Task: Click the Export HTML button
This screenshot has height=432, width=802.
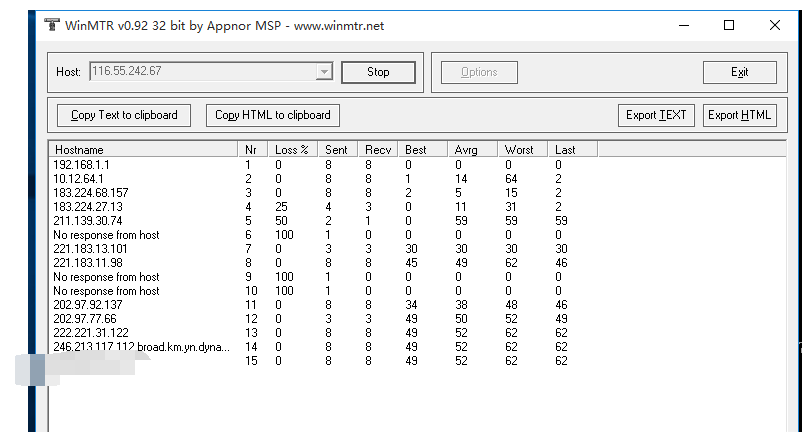Action: (x=739, y=115)
